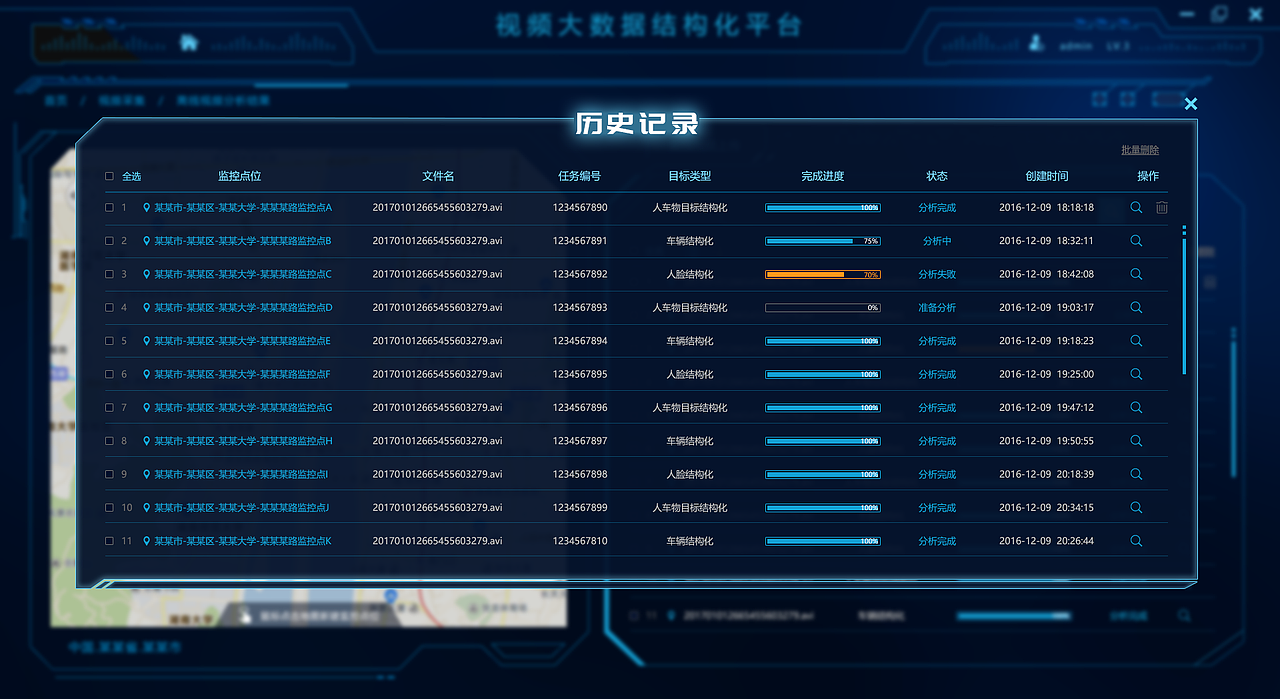The height and width of the screenshot is (699, 1280).
Task: Click location pin icon of 监控点D
Action: [147, 308]
